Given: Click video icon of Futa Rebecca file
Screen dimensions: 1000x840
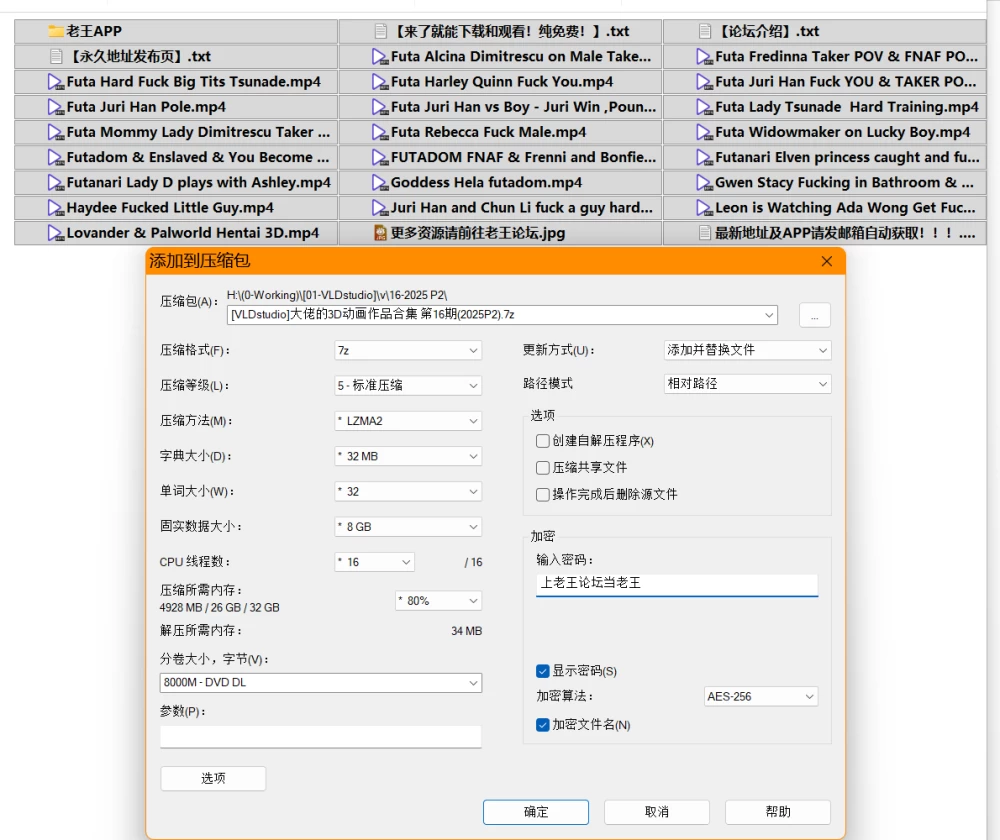Looking at the screenshot, I should click(x=380, y=133).
